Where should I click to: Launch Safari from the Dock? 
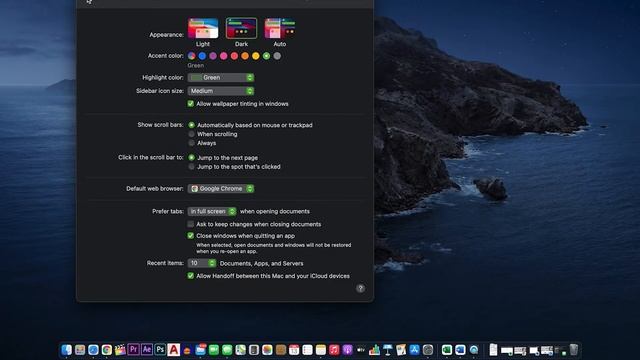tap(93, 350)
